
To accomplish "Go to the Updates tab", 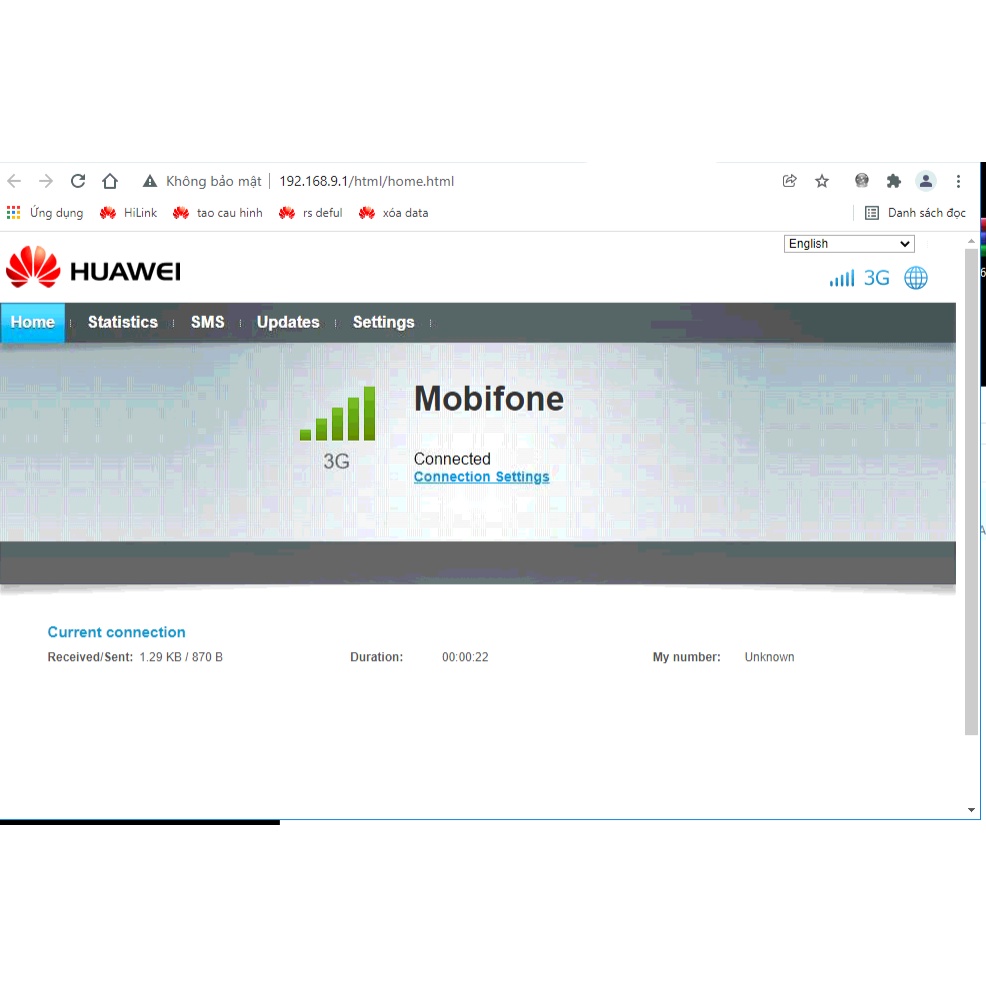I will (x=288, y=322).
